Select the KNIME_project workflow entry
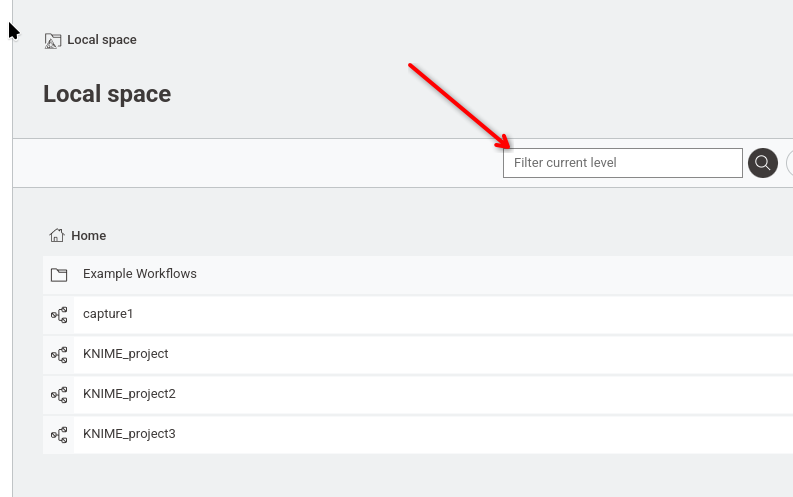Viewport: 793px width, 497px height. point(126,354)
